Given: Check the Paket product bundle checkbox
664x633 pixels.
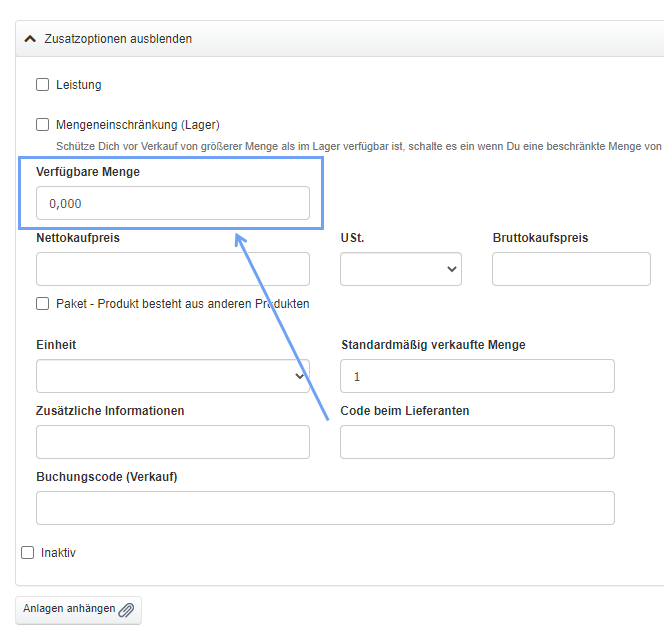Looking at the screenshot, I should tap(43, 303).
